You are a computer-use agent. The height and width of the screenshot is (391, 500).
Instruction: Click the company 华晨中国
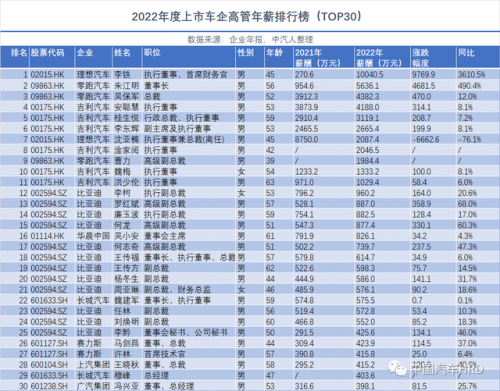[93, 236]
